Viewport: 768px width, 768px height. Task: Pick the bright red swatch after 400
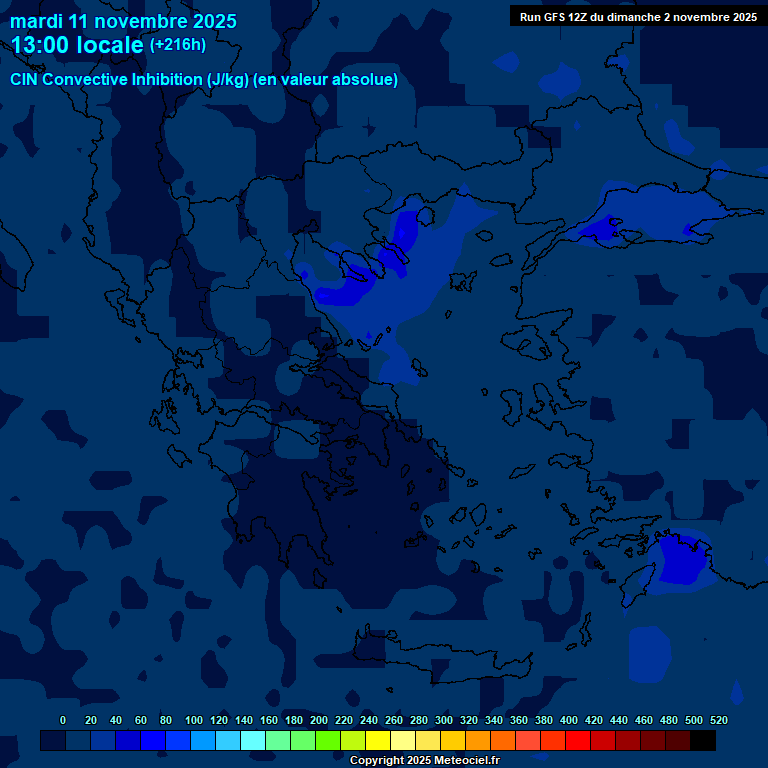point(578,741)
